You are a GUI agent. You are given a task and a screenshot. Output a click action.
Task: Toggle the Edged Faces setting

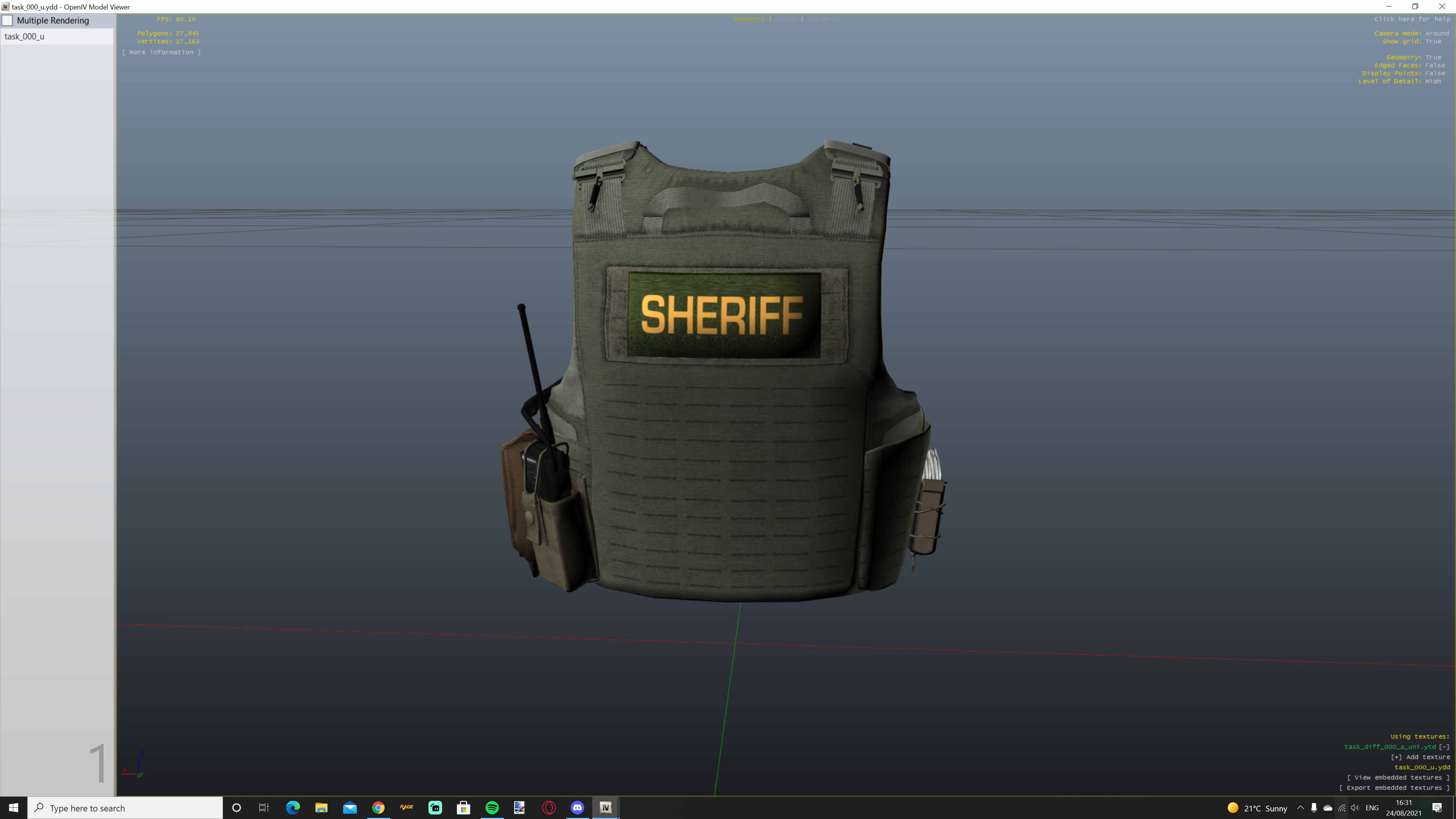coord(1434,65)
